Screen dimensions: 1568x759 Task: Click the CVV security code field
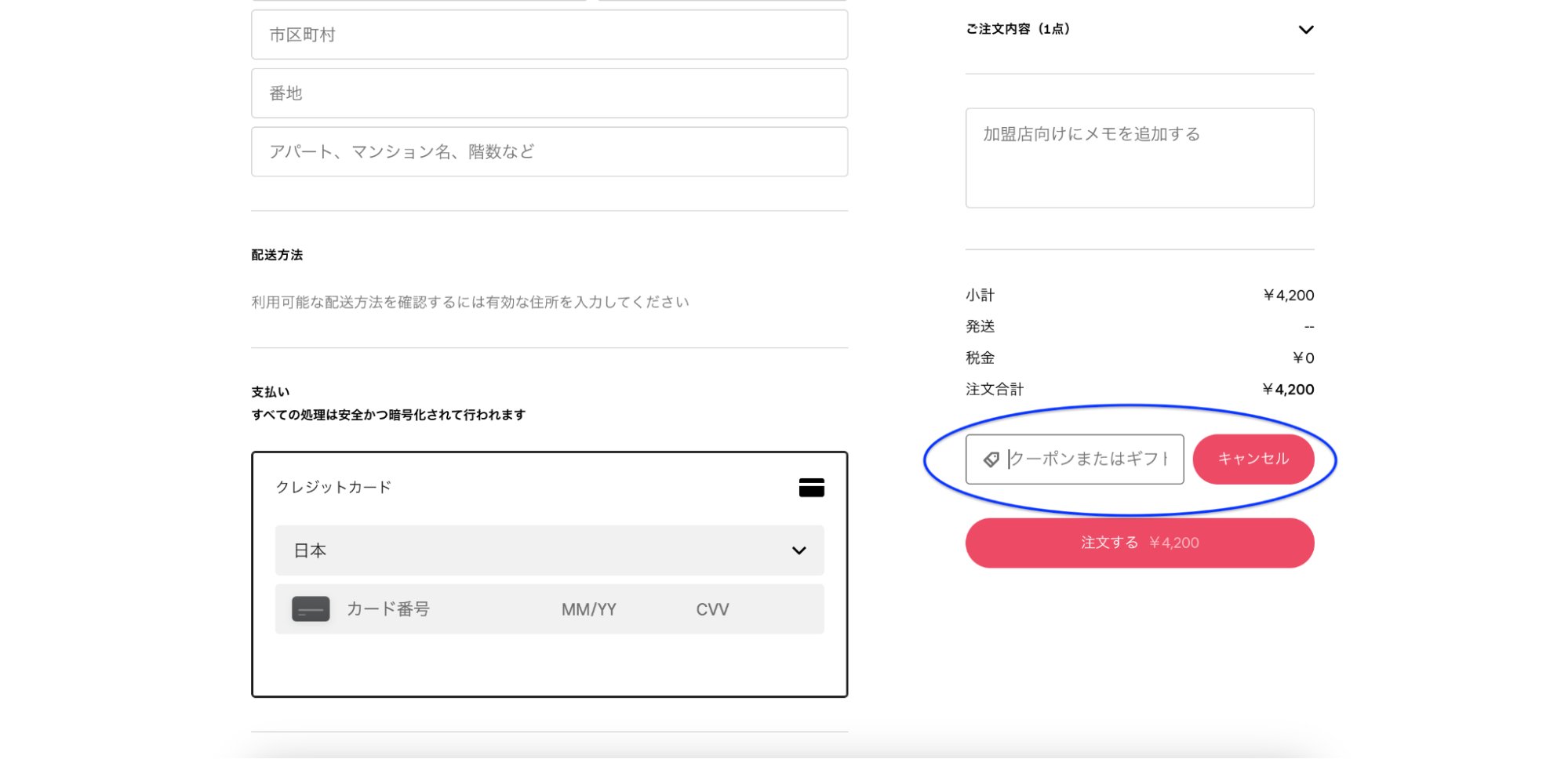711,609
